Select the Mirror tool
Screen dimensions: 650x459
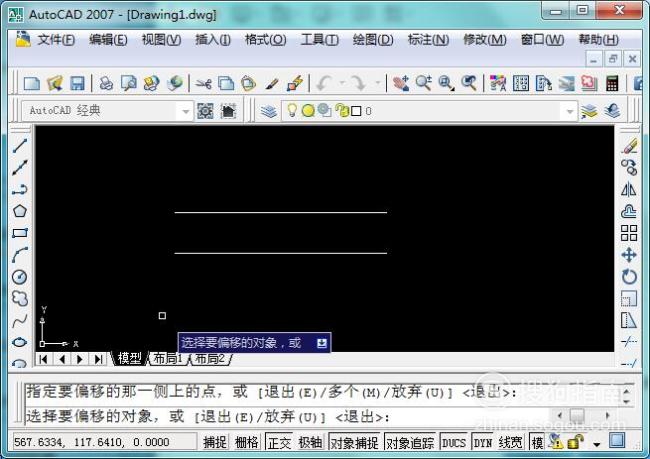(x=629, y=189)
